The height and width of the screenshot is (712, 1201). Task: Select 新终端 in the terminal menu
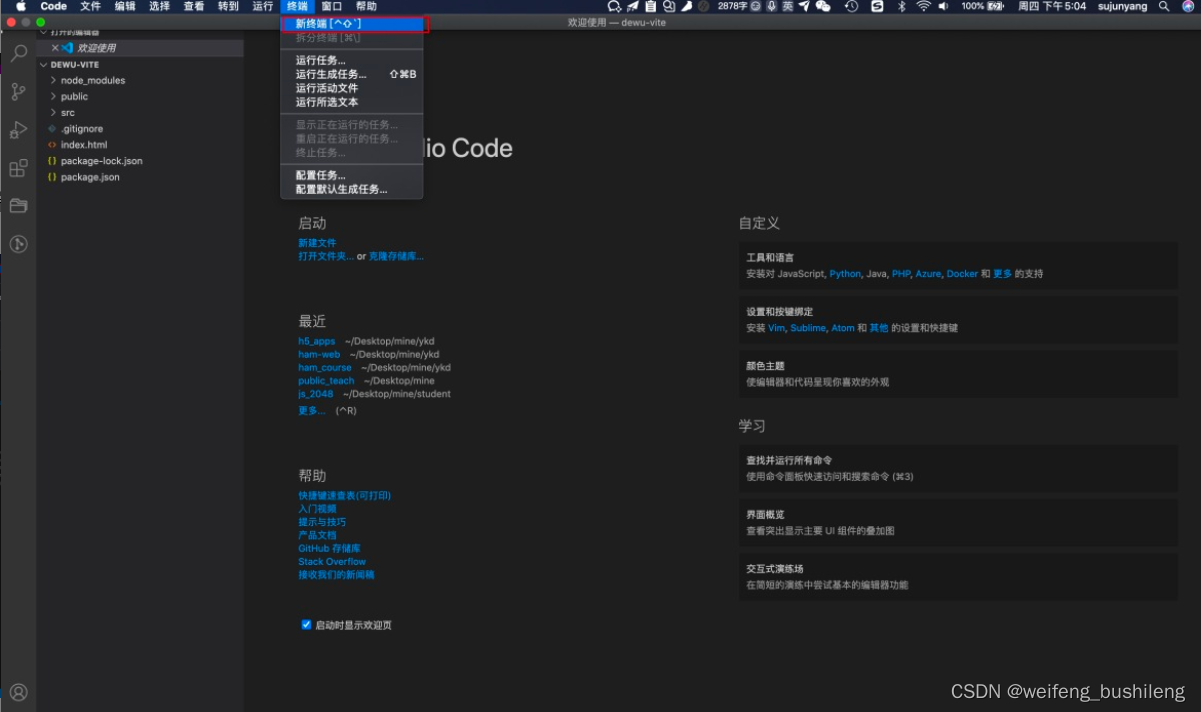[x=352, y=23]
